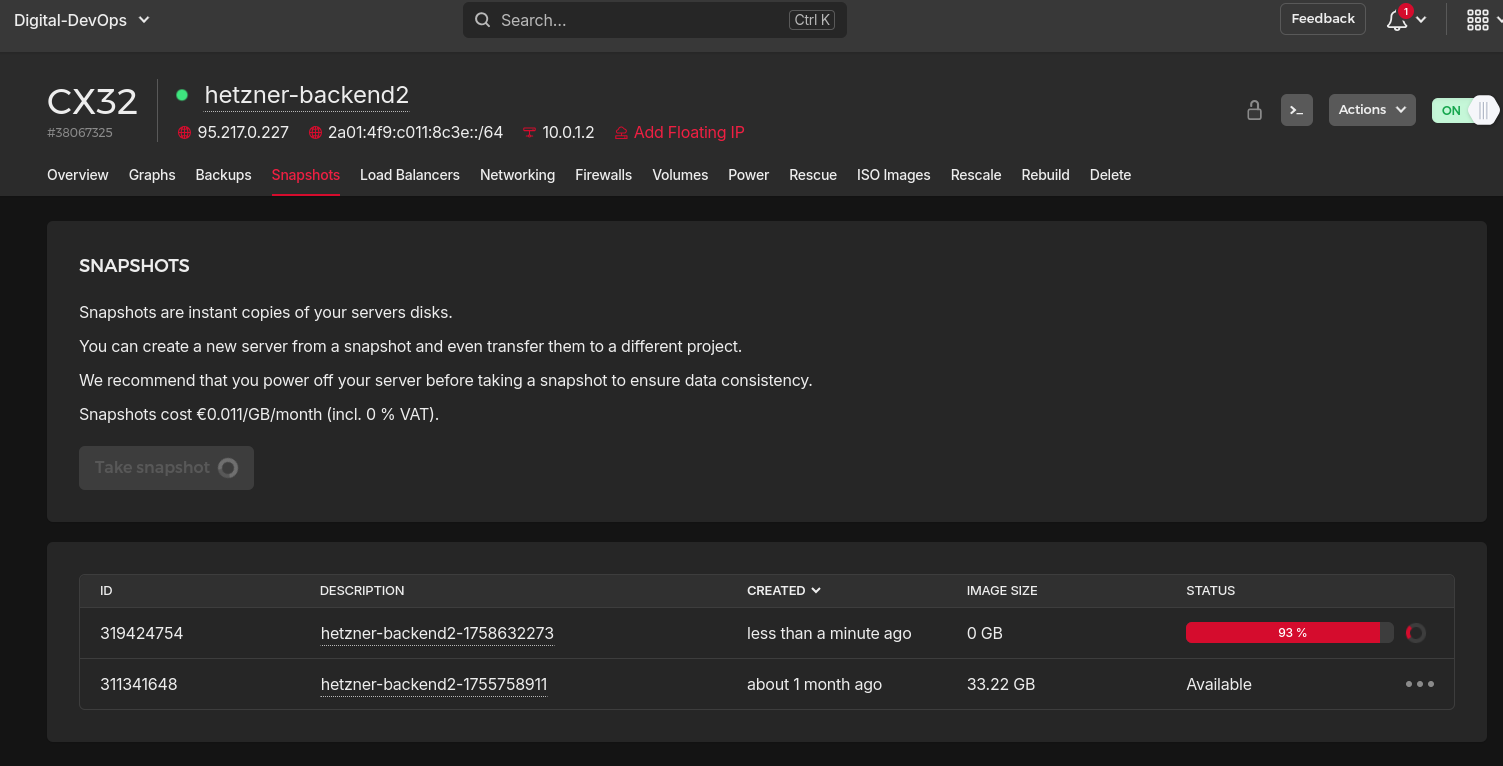Open the apps grid menu icon
This screenshot has width=1503, height=766.
[1477, 20]
